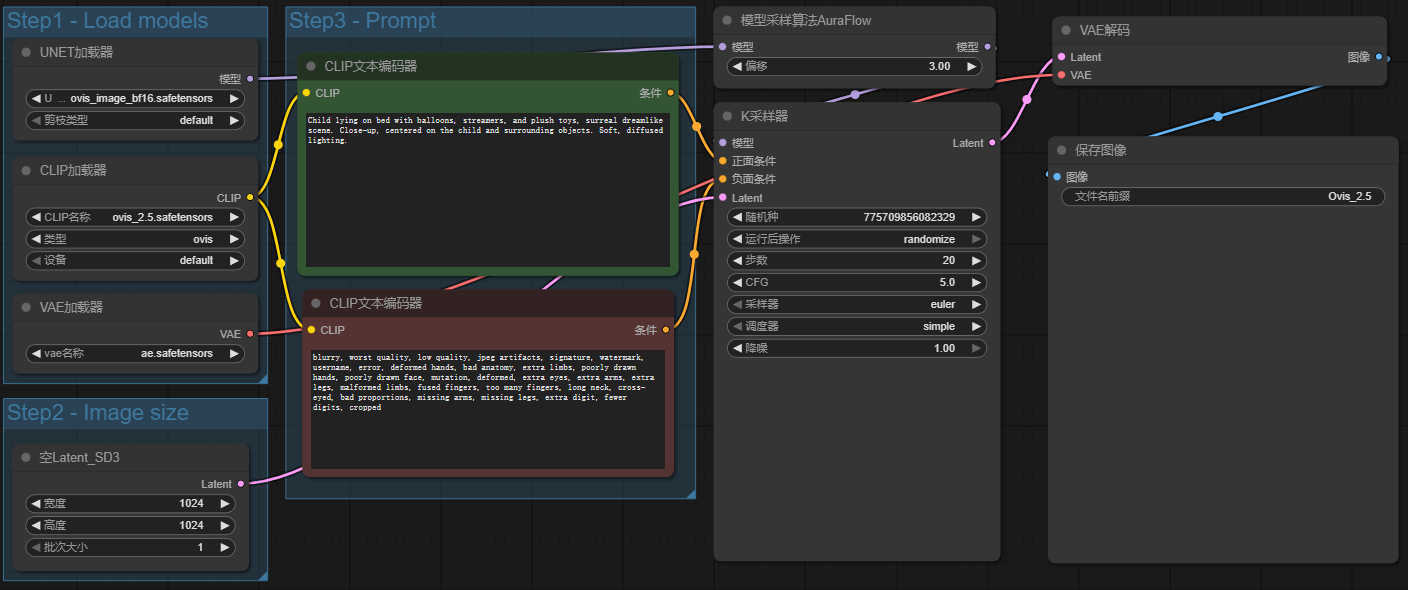
Task: Increase 批次大小 with its right arrow
Action: point(225,547)
